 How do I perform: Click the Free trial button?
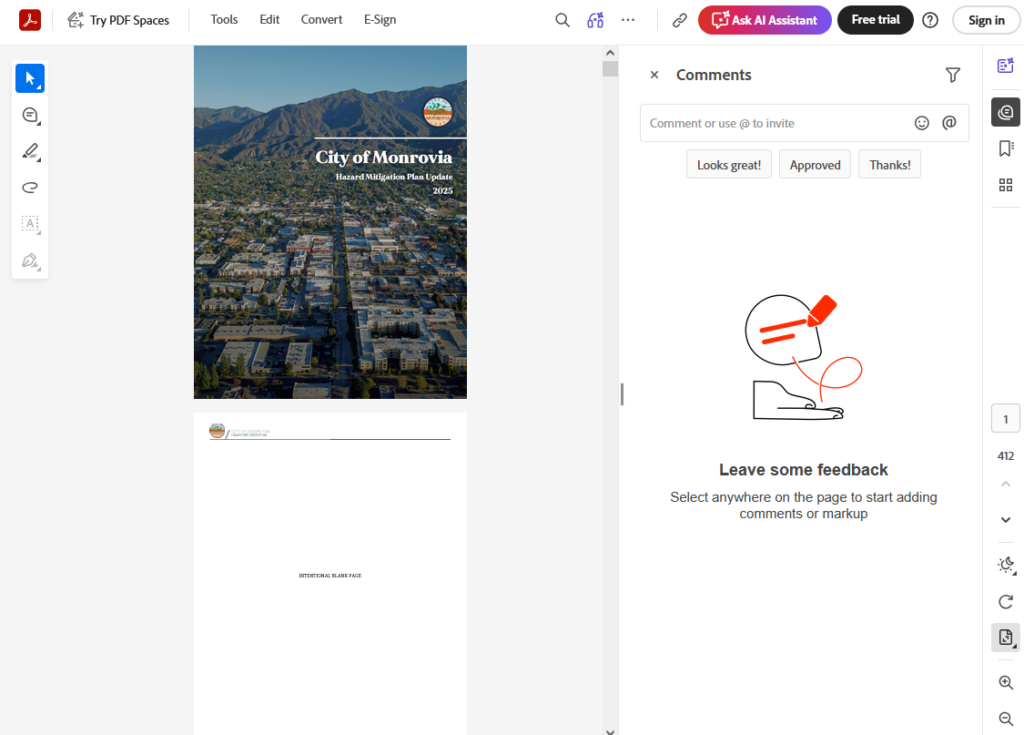pos(875,20)
